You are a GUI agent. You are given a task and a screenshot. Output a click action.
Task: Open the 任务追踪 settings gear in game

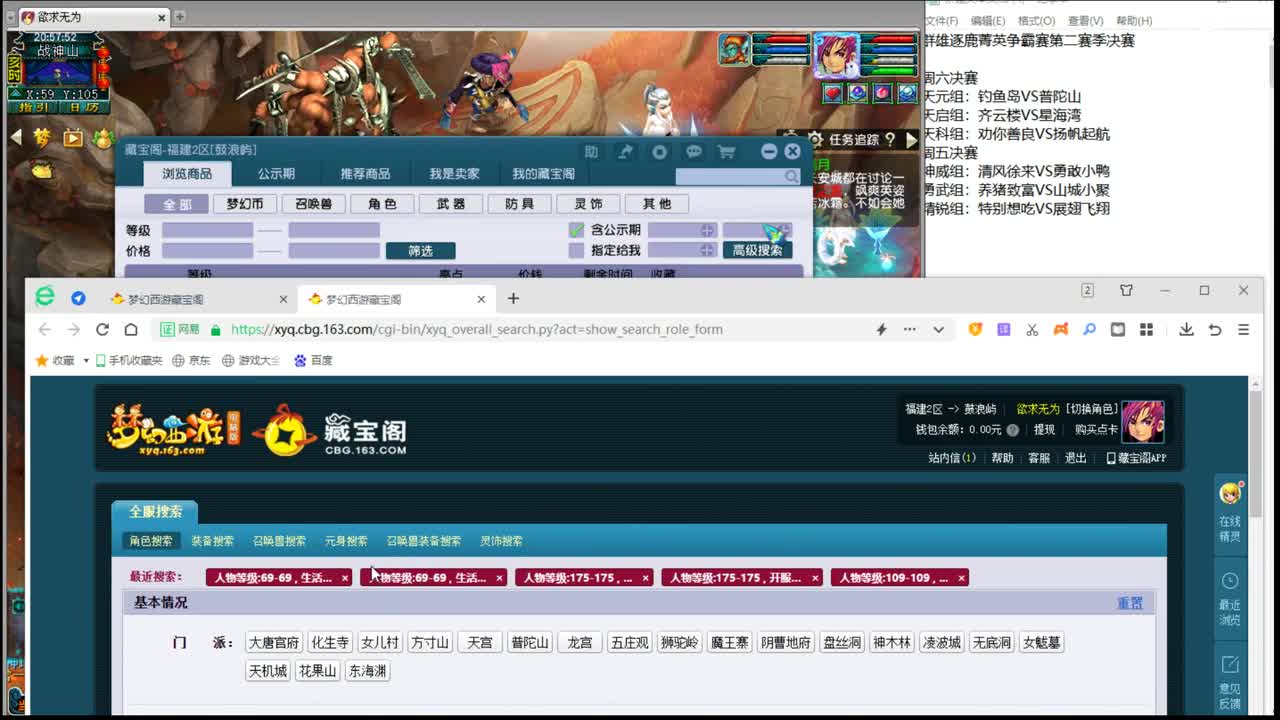tap(815, 140)
